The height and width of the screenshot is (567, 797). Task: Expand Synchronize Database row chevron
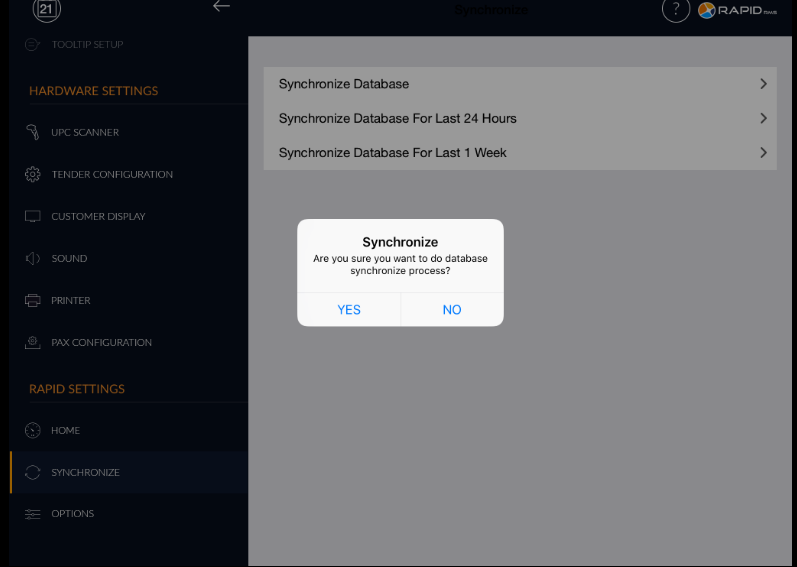tap(763, 84)
